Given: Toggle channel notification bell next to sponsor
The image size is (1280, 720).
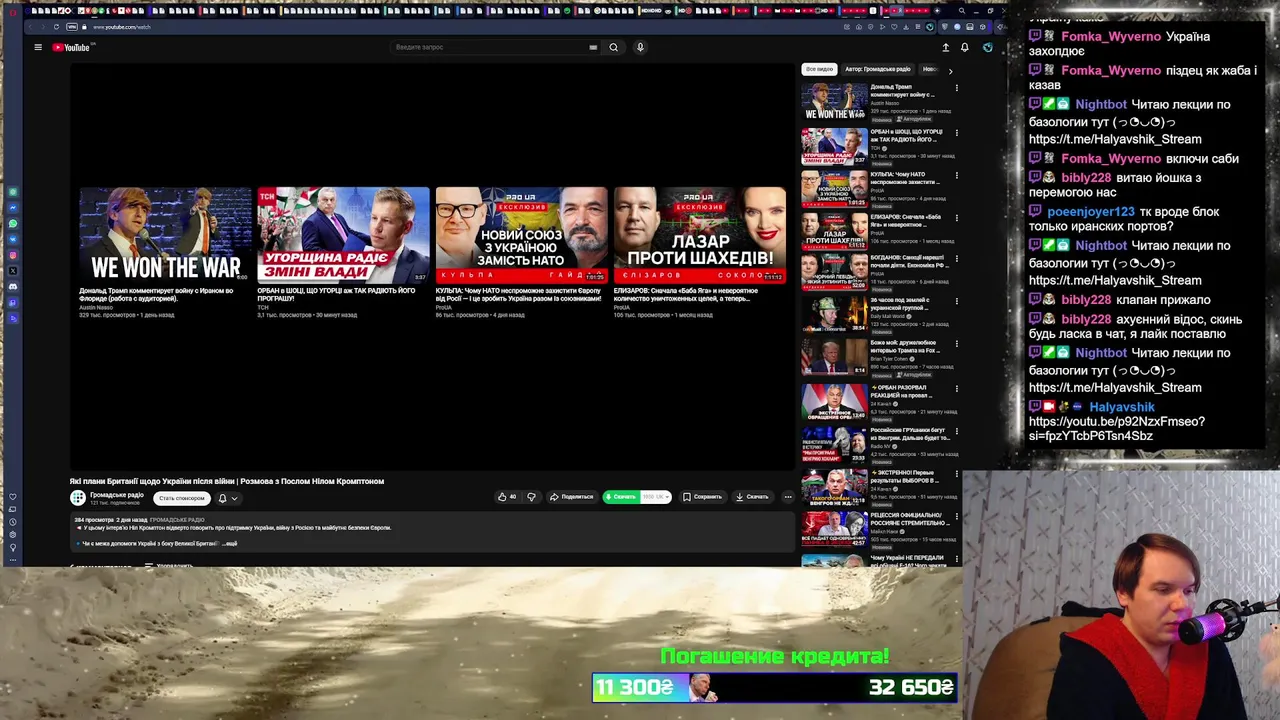Looking at the screenshot, I should (x=222, y=498).
